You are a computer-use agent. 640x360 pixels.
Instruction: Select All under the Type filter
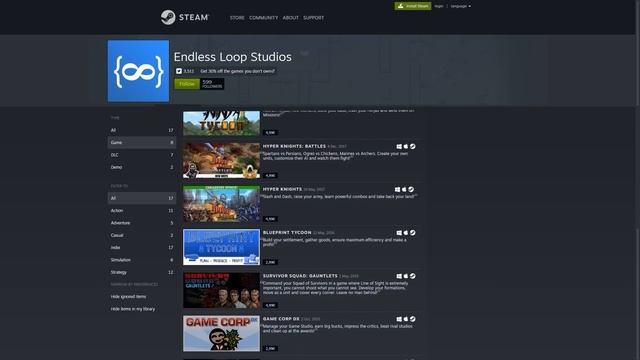click(142, 130)
